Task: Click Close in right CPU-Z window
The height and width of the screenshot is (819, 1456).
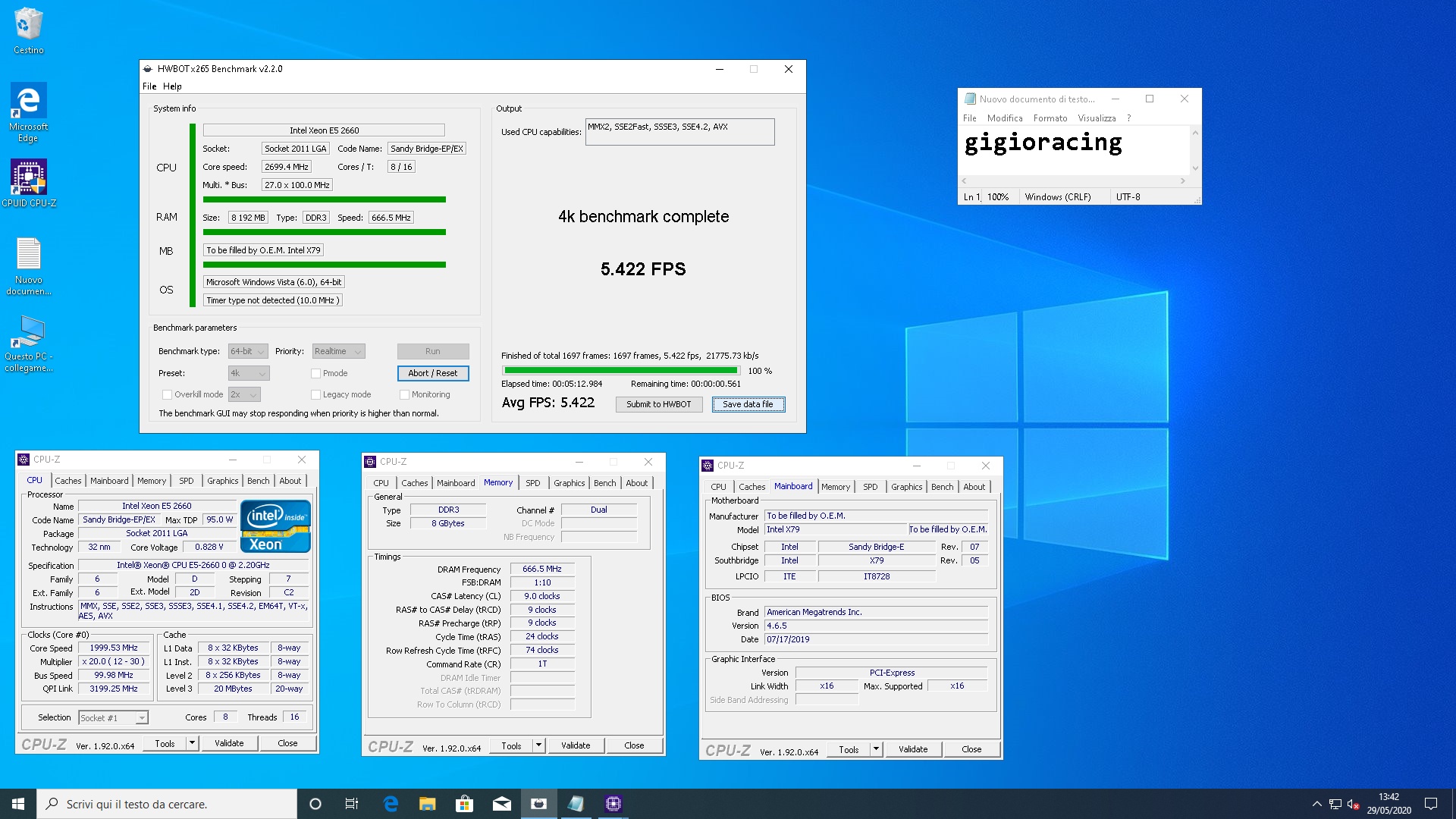Action: [971, 749]
